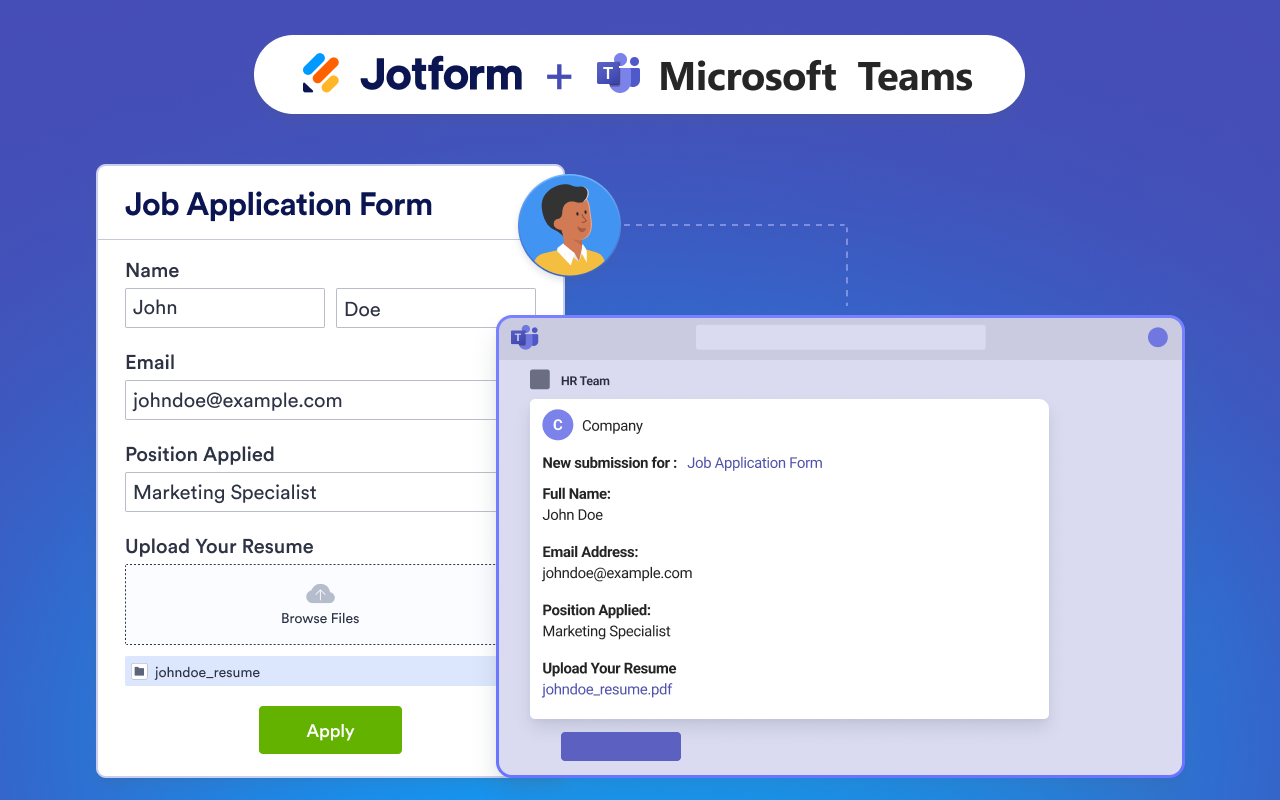The height and width of the screenshot is (800, 1280).
Task: Click the Teams icon in window title bar
Action: (525, 337)
